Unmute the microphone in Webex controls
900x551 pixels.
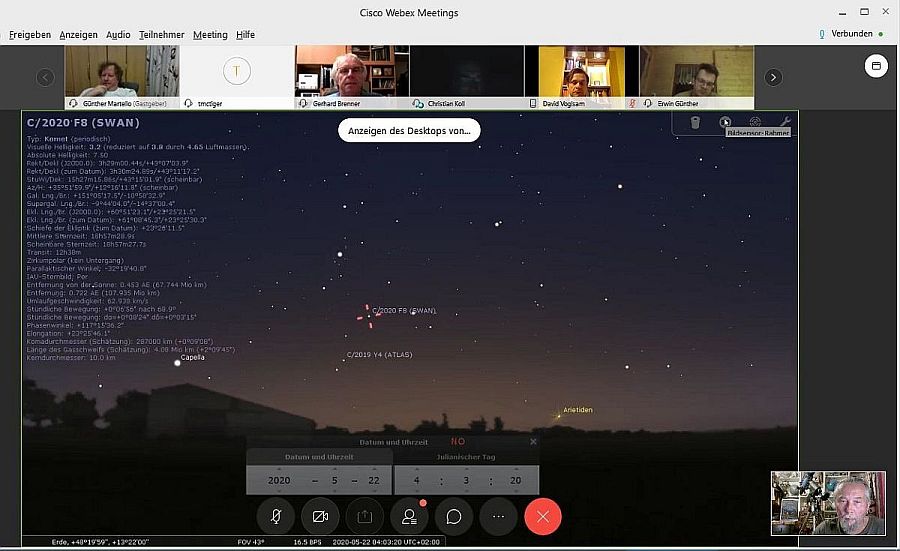tap(275, 516)
